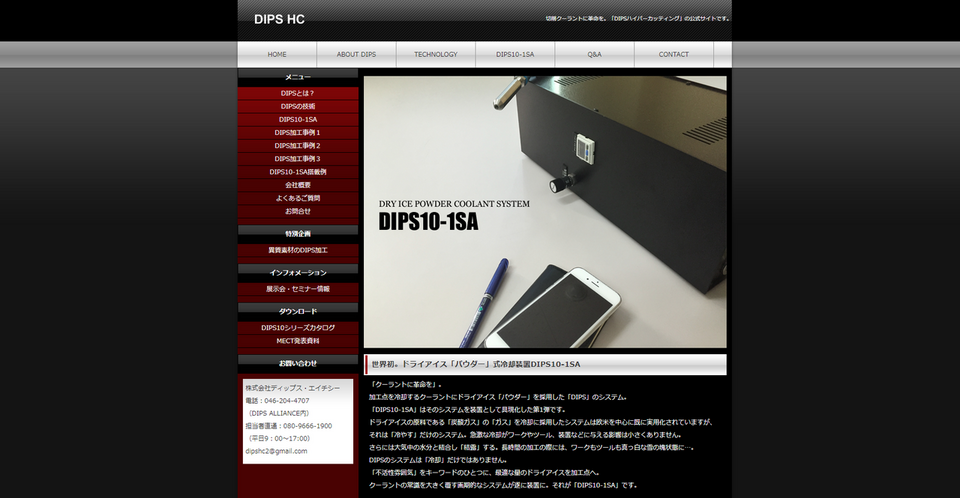The height and width of the screenshot is (498, 960).
Task: Click 担当者直通 080-9666-1900 line
Action: coord(288,426)
